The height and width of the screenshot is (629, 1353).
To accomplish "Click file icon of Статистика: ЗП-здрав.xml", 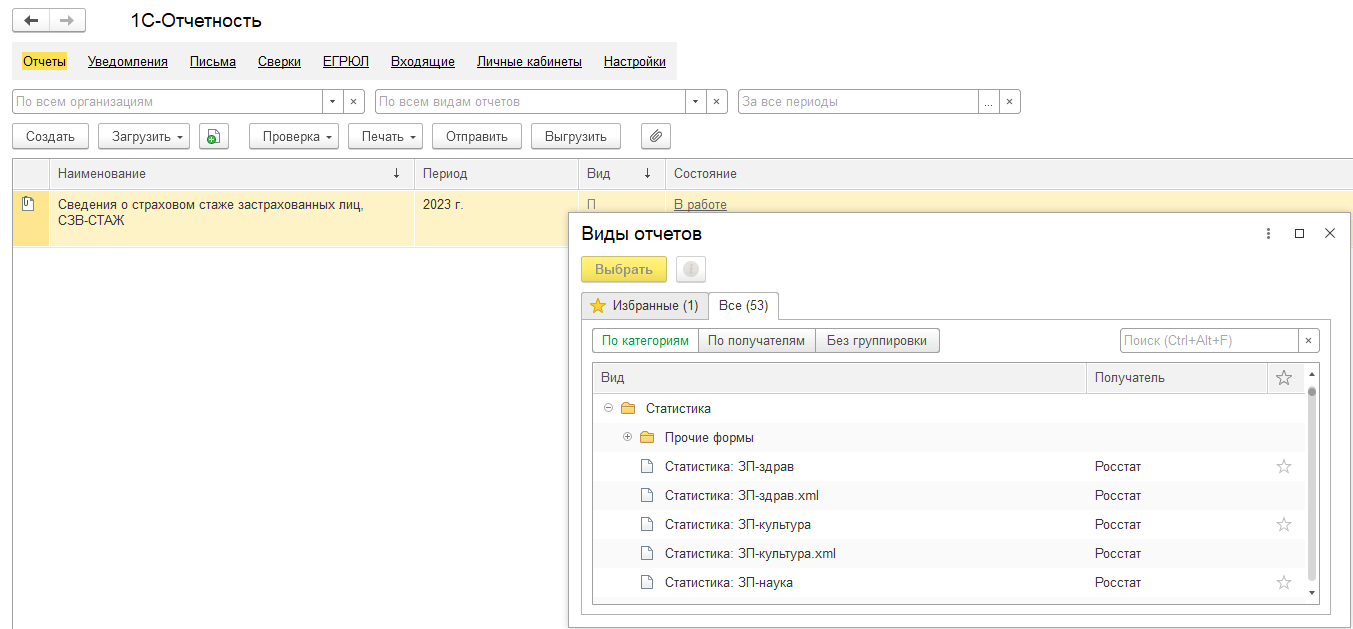I will pos(646,495).
